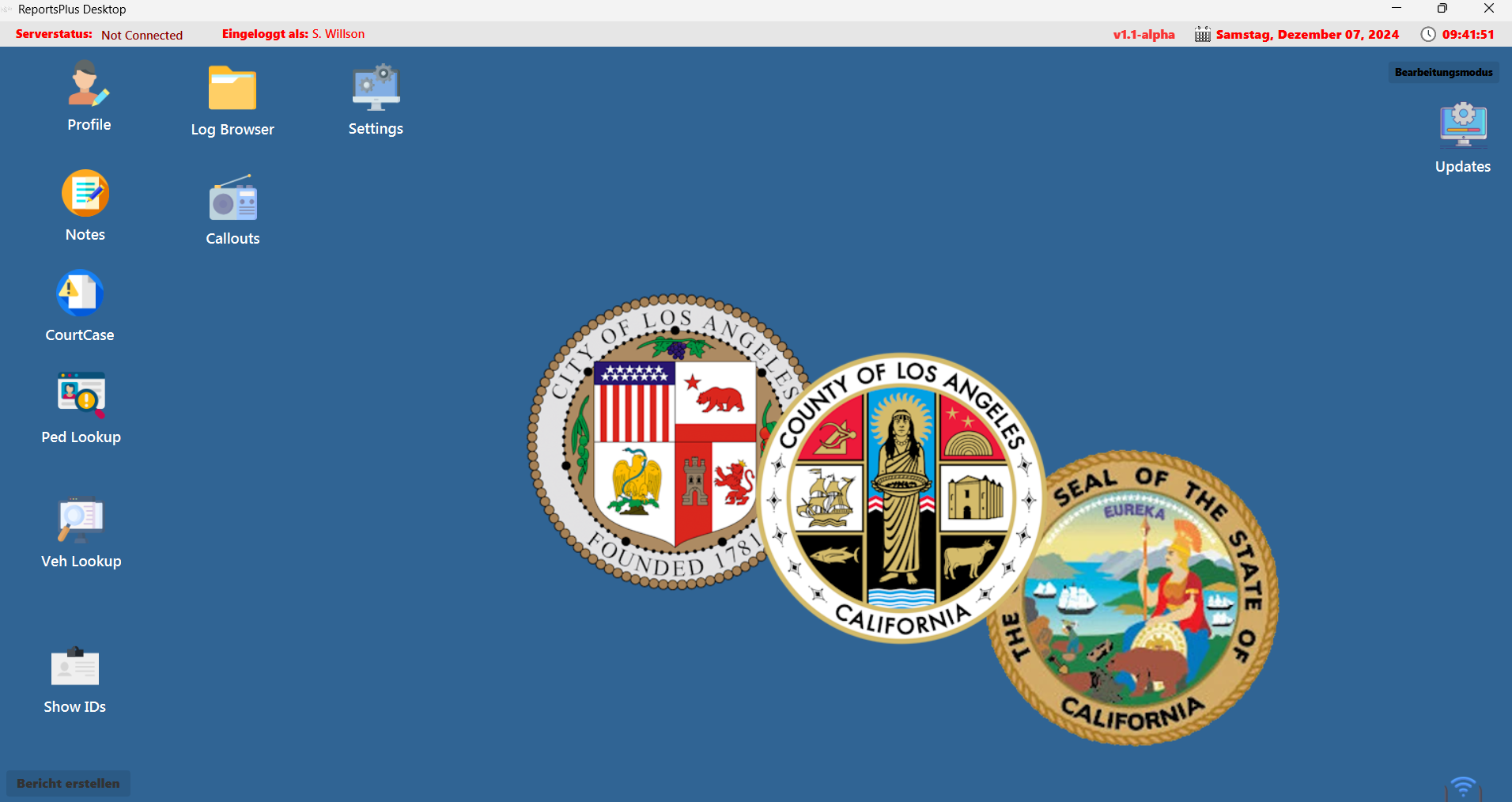Open the CourtCase icon
The height and width of the screenshot is (802, 1512).
80,294
